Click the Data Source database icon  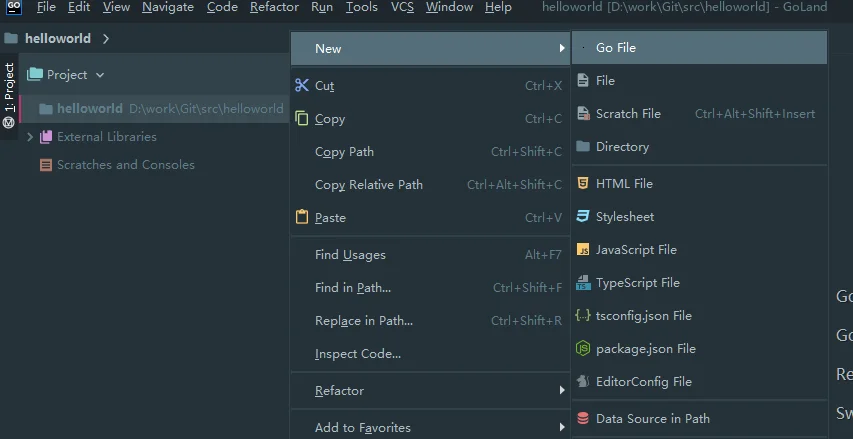583,418
